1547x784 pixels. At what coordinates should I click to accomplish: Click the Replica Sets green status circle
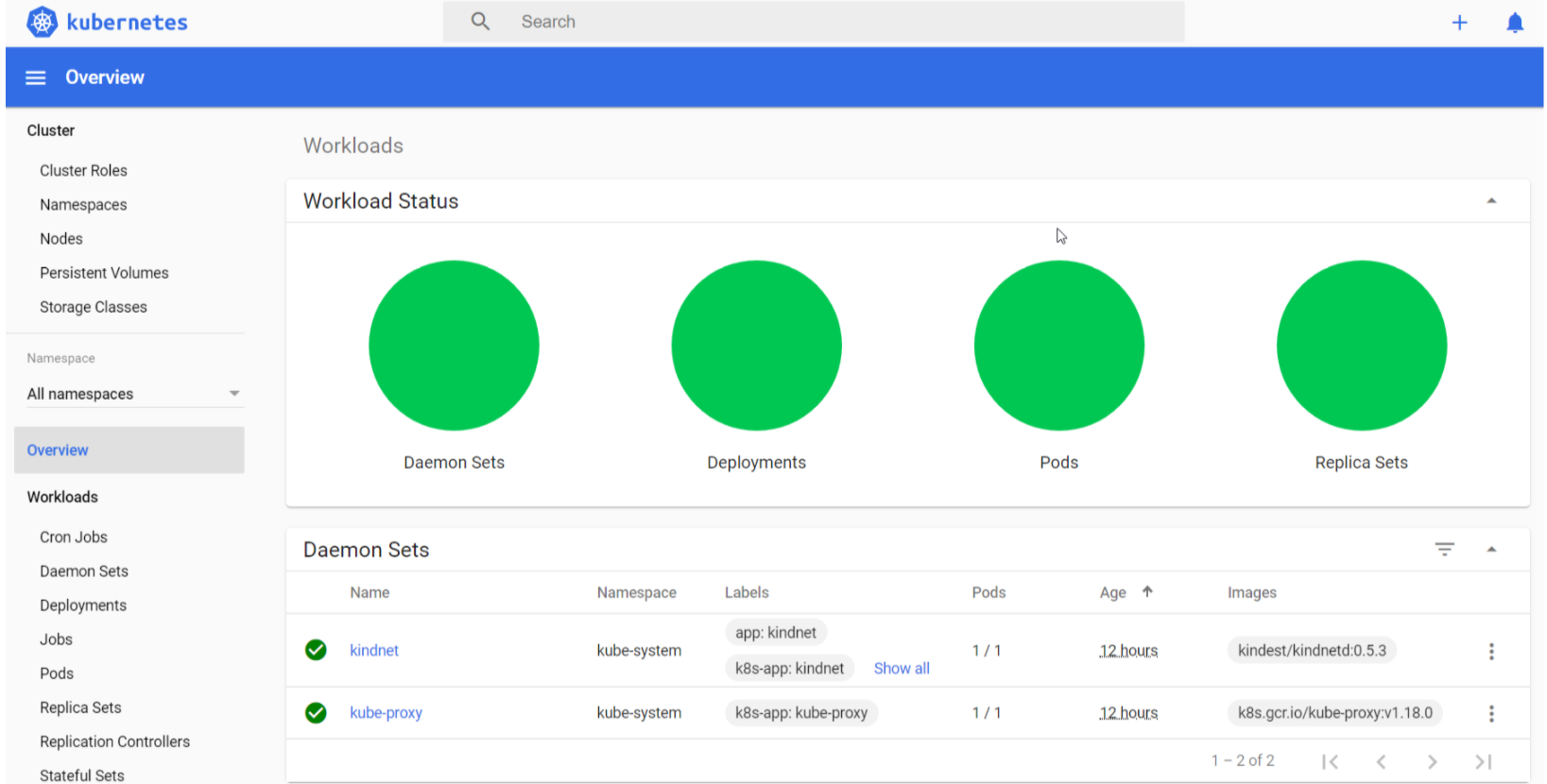point(1361,345)
